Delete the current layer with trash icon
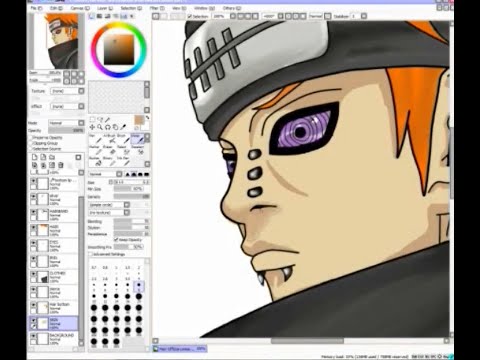 tap(61, 165)
